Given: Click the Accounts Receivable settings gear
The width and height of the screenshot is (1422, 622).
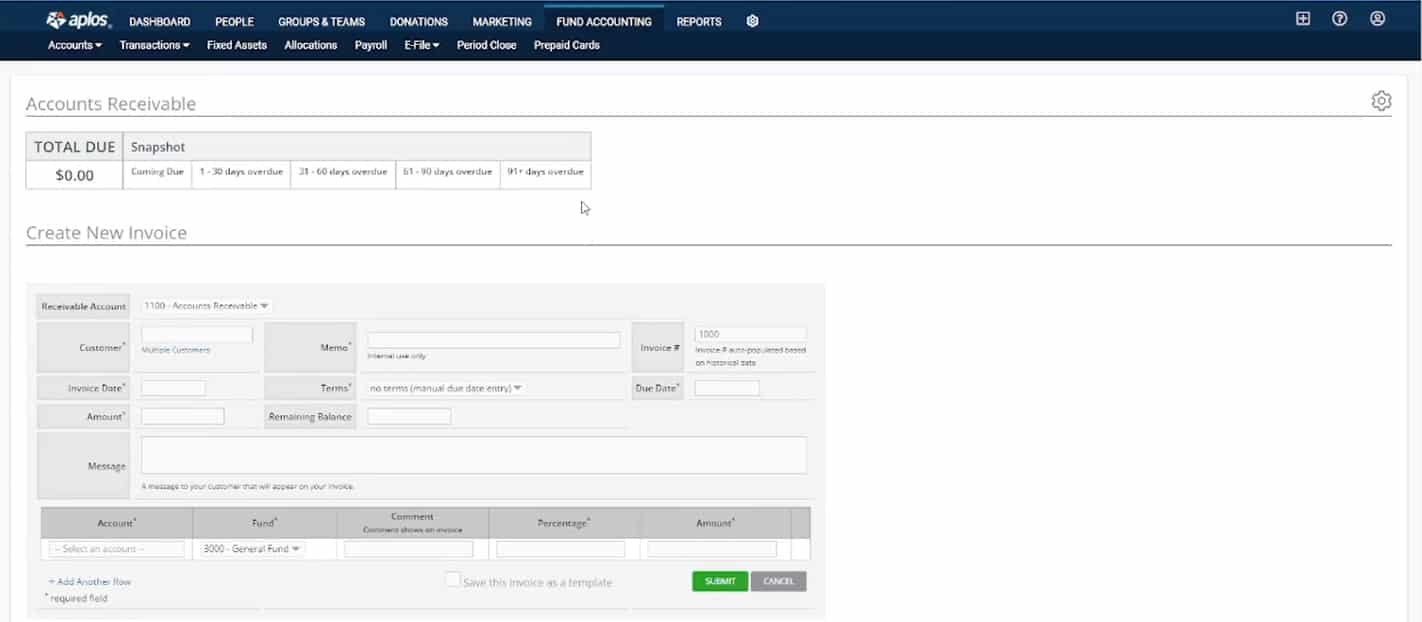Looking at the screenshot, I should tap(1381, 100).
